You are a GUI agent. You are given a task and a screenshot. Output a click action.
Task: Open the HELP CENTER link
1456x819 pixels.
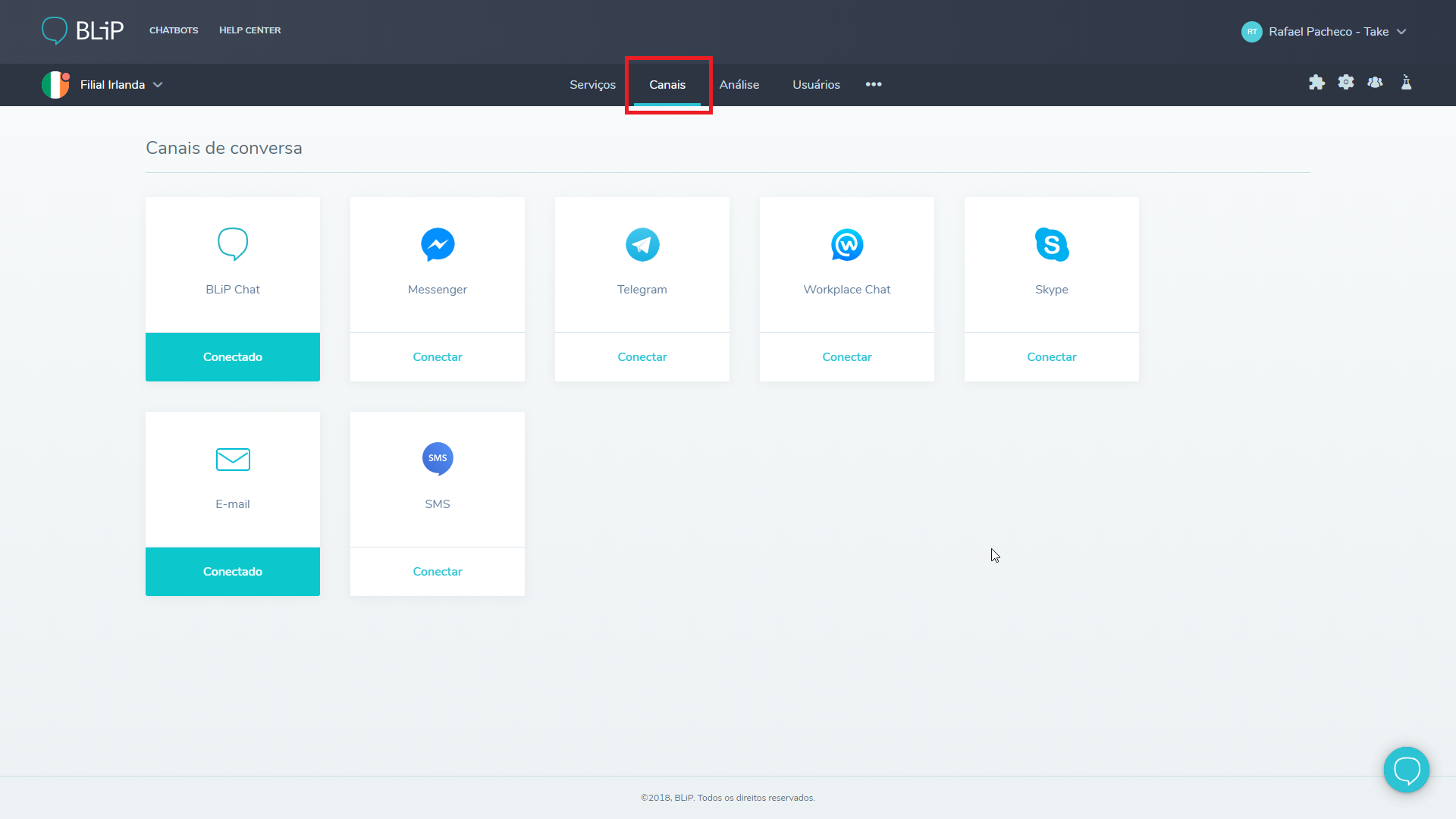click(x=249, y=30)
